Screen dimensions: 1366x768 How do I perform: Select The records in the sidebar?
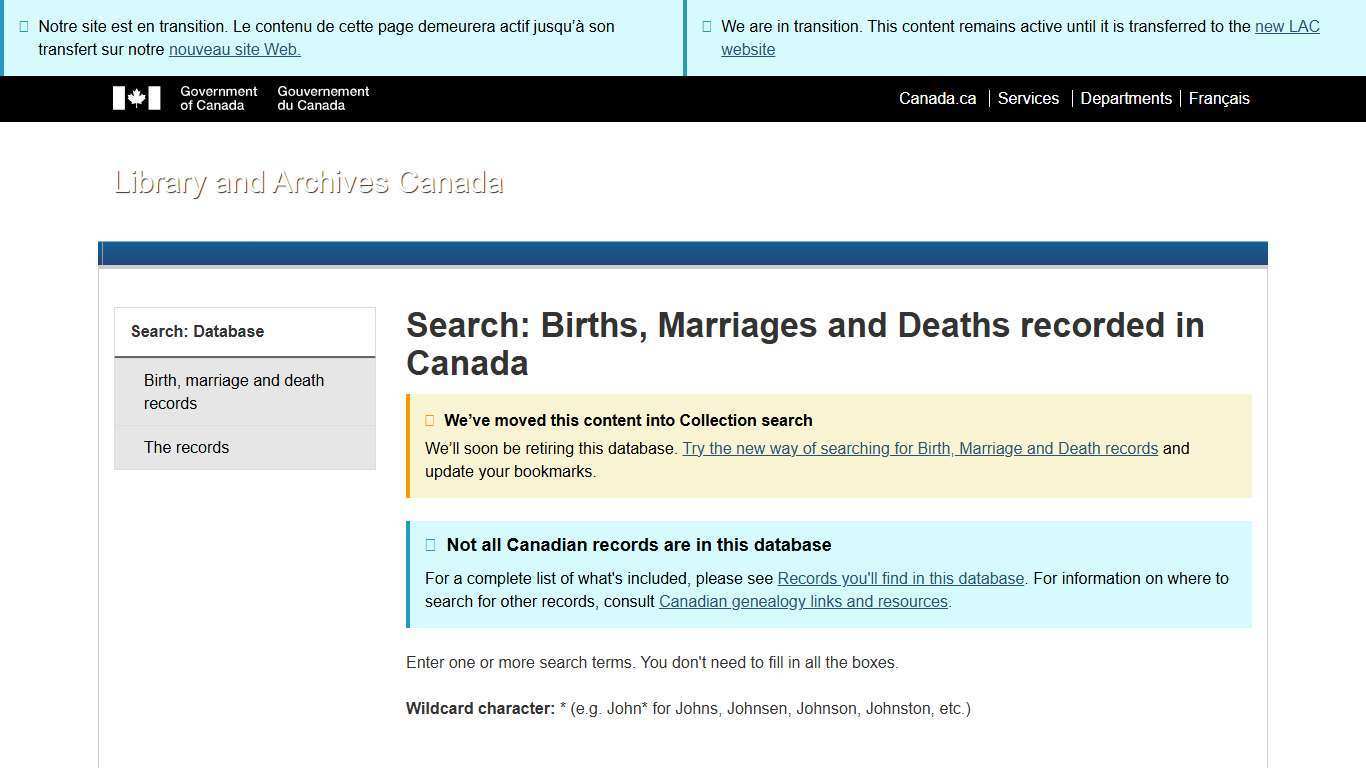[x=187, y=447]
